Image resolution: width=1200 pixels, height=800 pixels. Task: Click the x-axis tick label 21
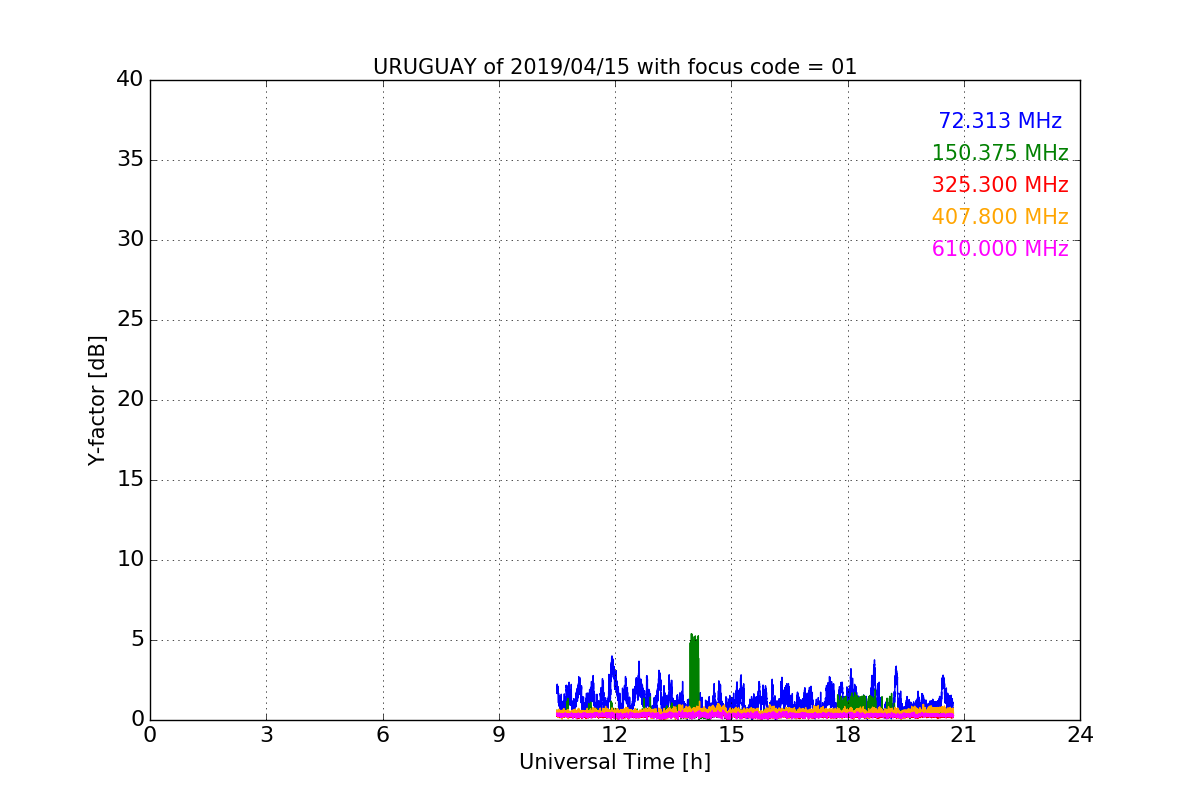point(964,735)
